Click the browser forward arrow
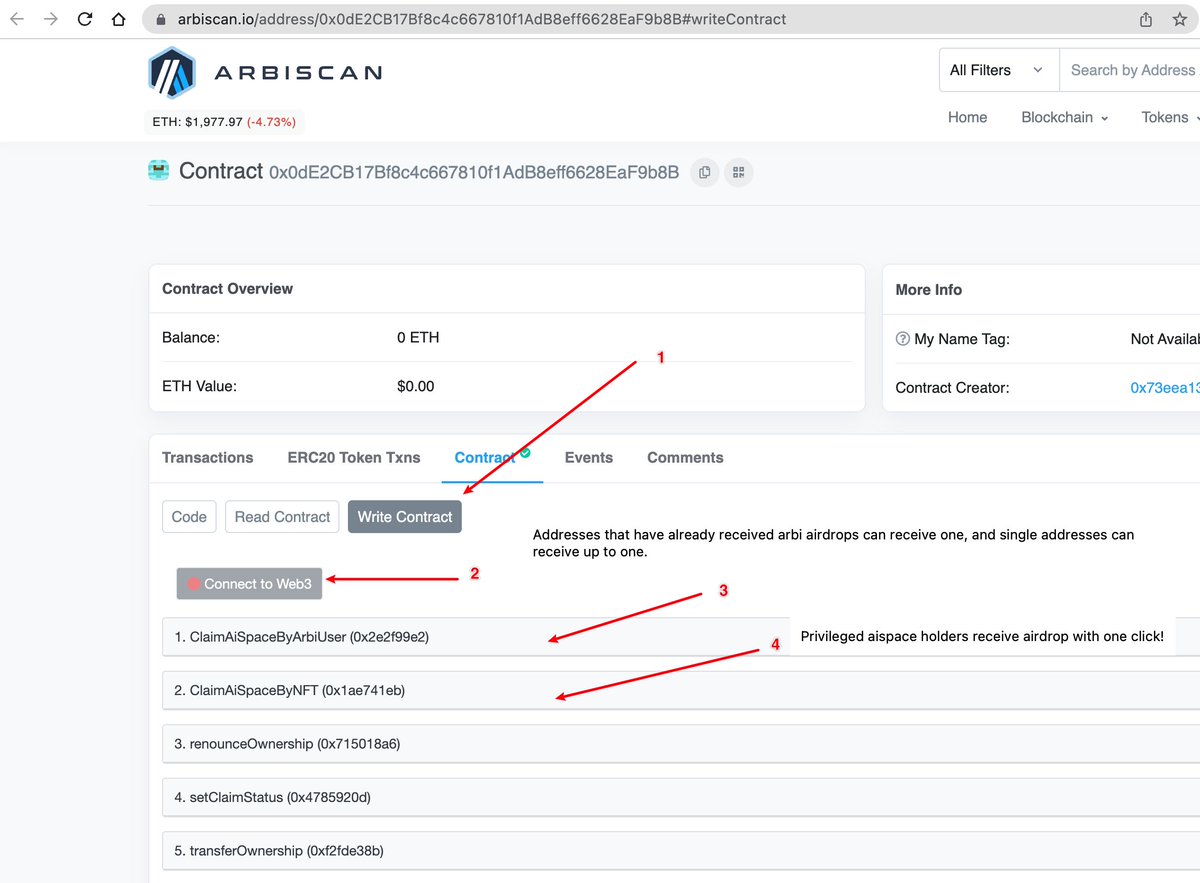Viewport: 1200px width, 883px height. pyautogui.click(x=51, y=19)
